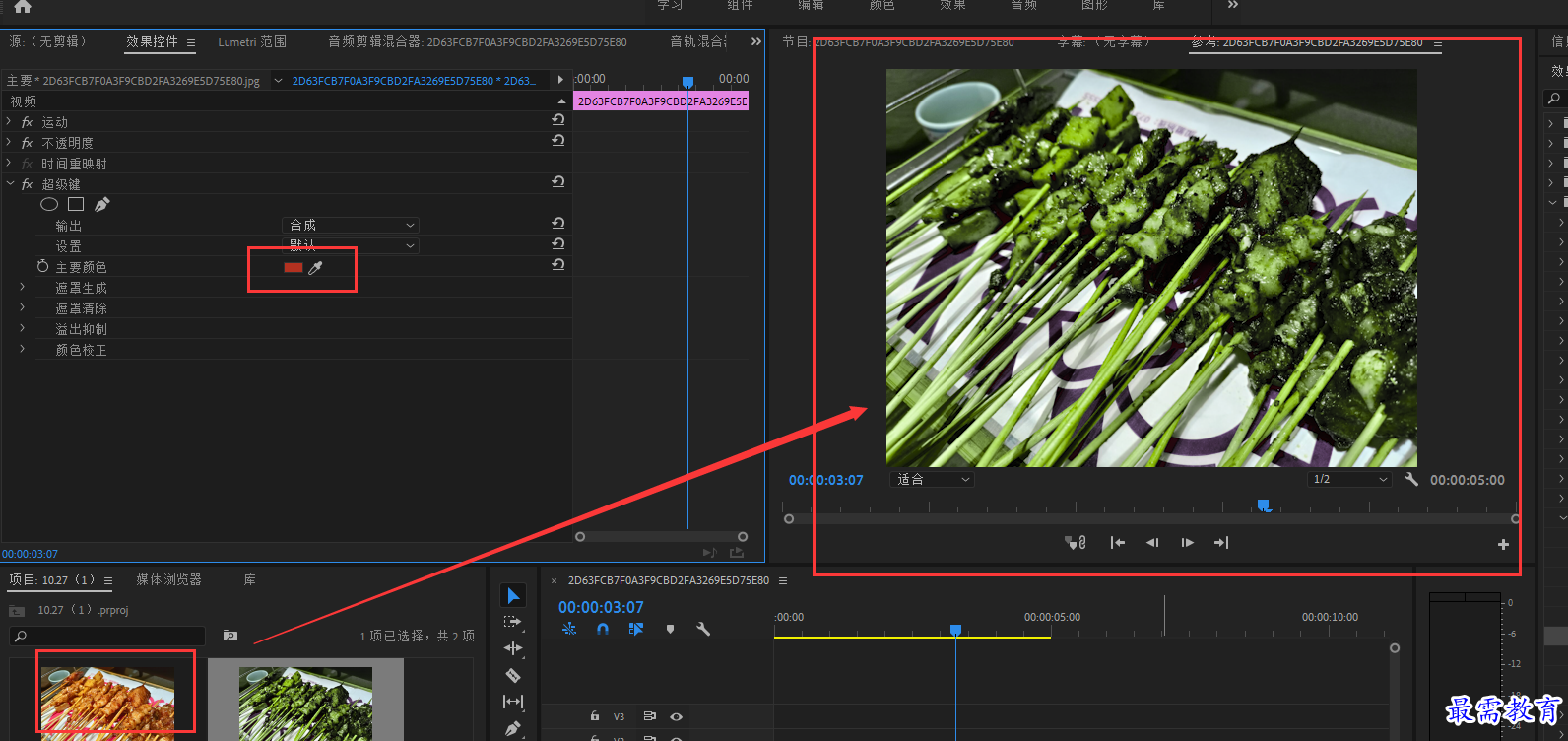Viewport: 1568px width, 741px height.
Task: Toggle the 不透明度 fx switch
Action: pos(27,143)
